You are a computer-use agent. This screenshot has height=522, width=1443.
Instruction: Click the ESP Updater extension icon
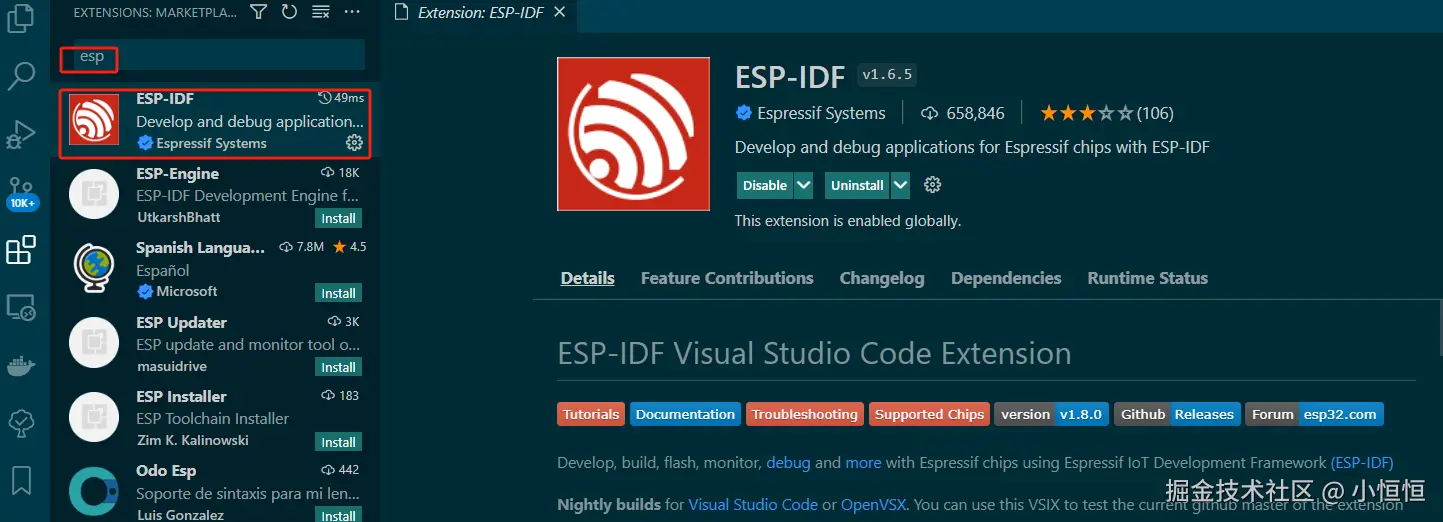(x=94, y=343)
